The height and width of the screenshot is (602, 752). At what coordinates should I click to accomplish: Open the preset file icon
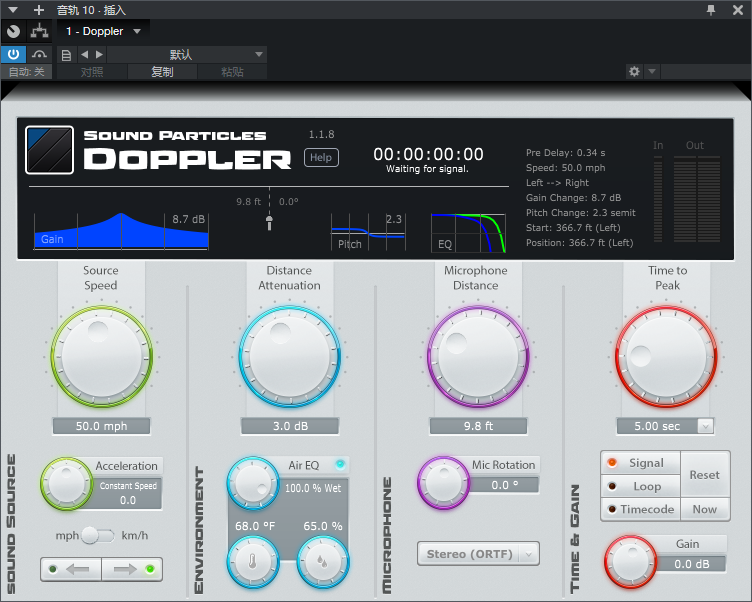(x=67, y=55)
